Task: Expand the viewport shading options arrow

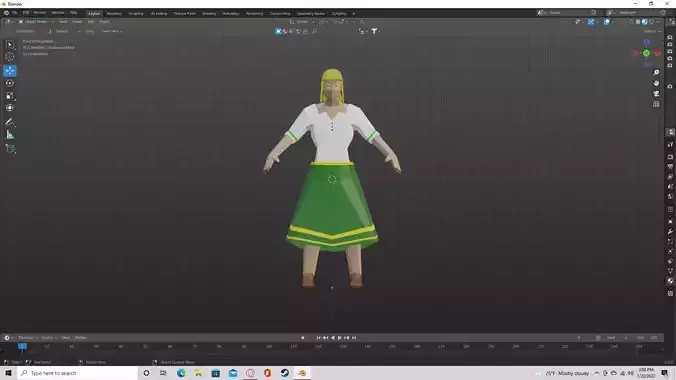Action: [658, 22]
